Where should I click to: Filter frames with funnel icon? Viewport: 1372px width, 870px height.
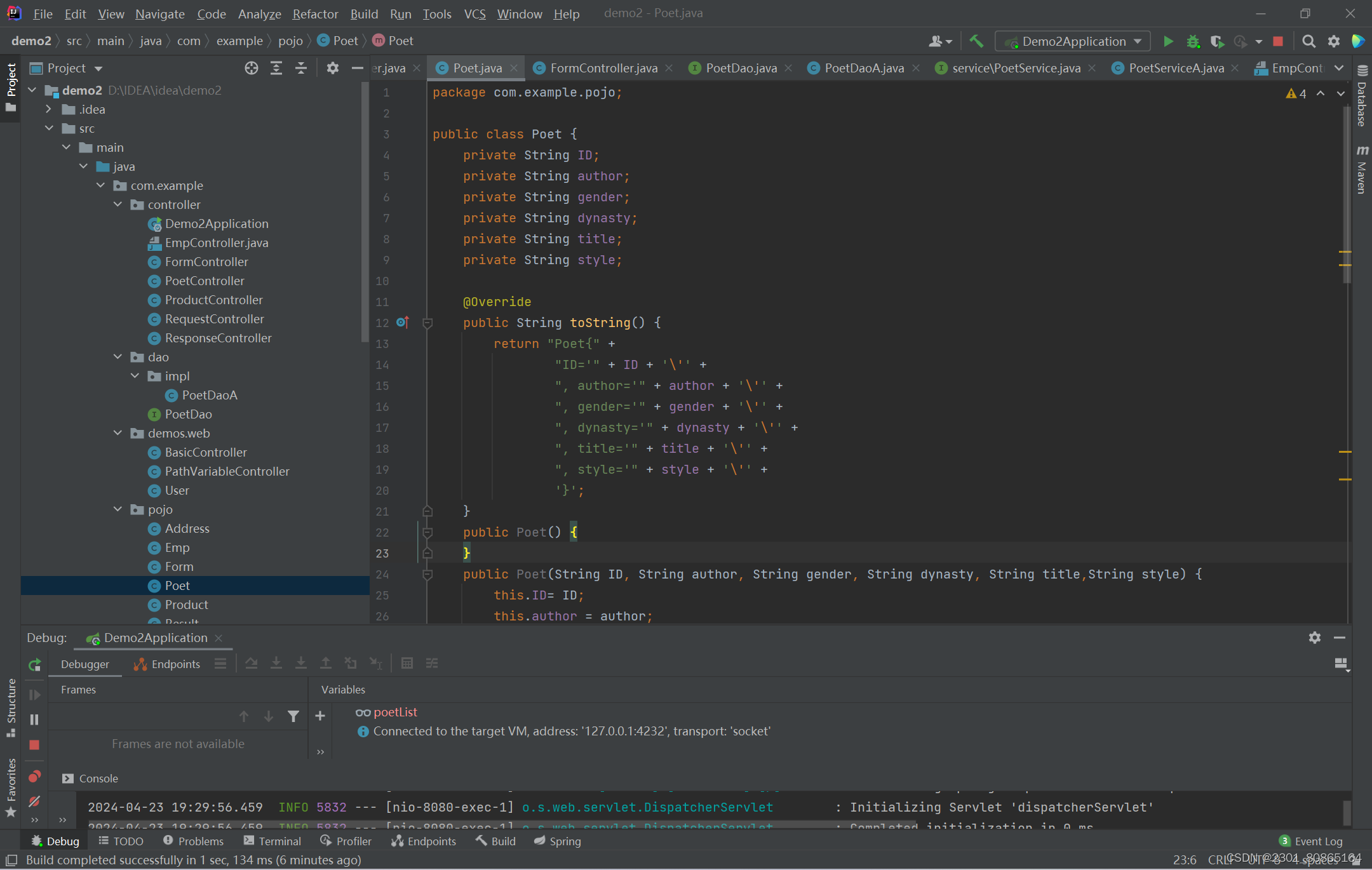293,716
